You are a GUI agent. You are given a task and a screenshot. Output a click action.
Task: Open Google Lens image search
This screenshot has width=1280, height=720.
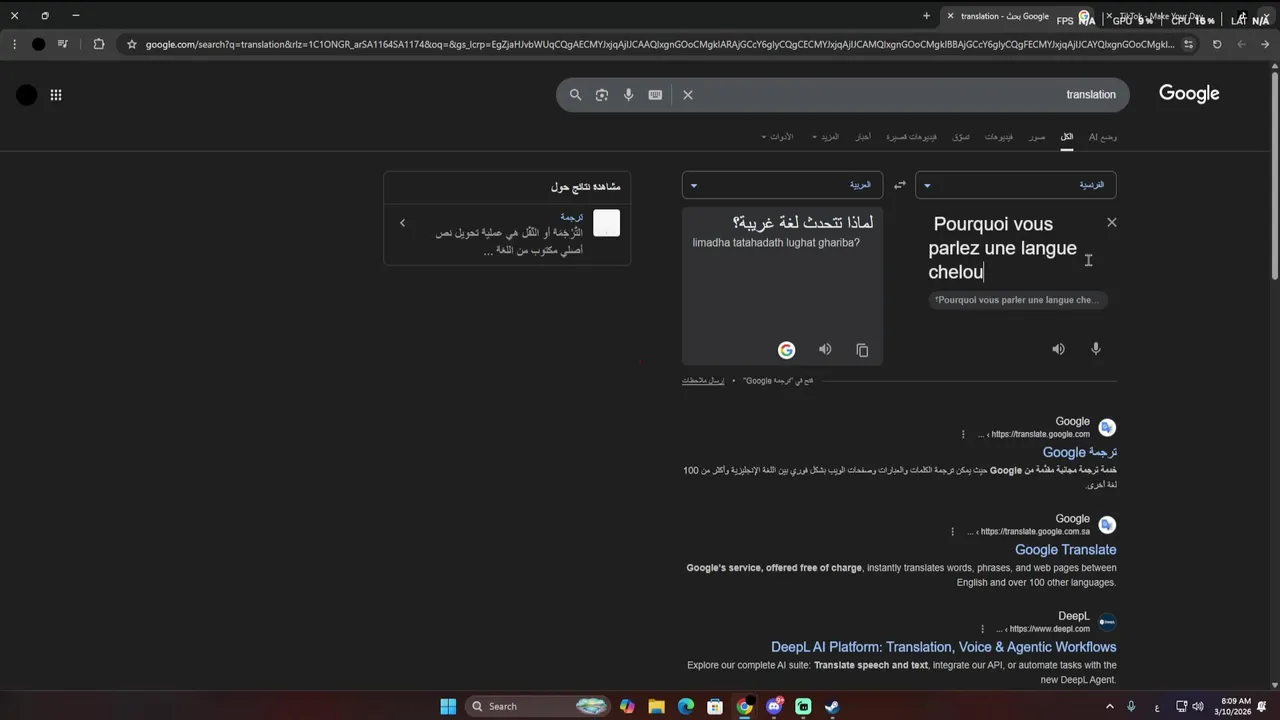pos(602,95)
